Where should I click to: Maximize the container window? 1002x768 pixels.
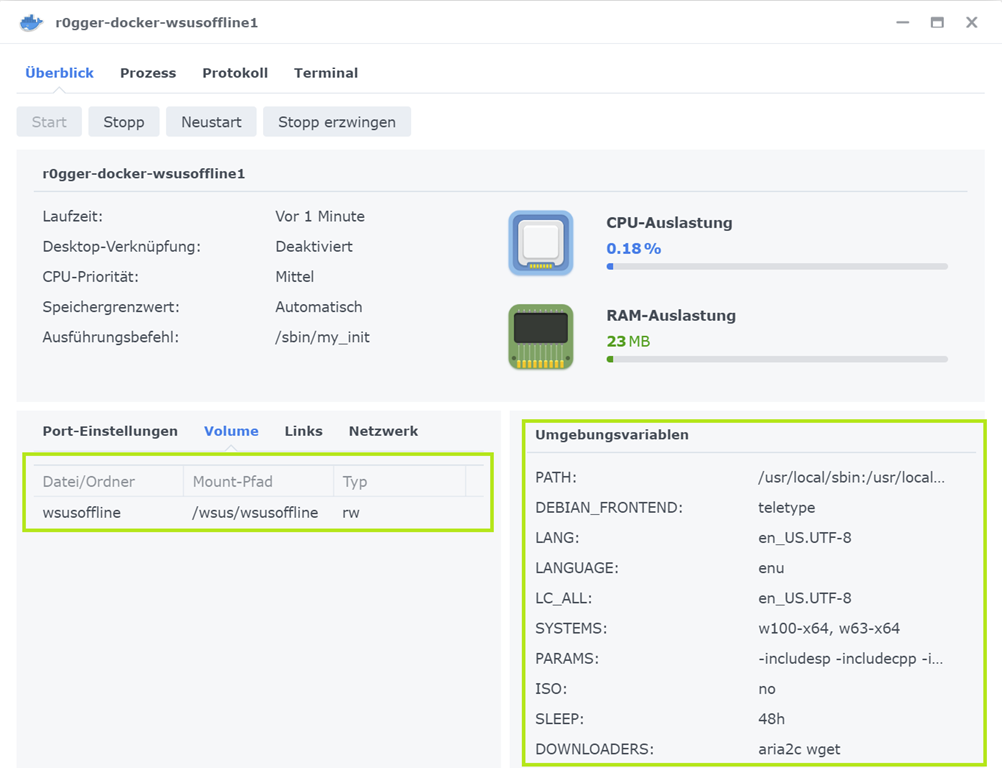(x=937, y=22)
